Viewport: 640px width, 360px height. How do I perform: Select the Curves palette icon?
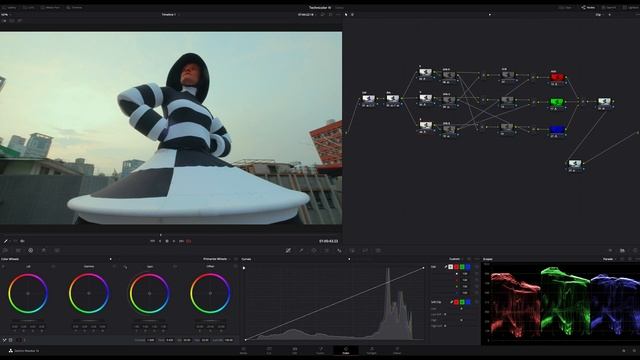(288, 250)
